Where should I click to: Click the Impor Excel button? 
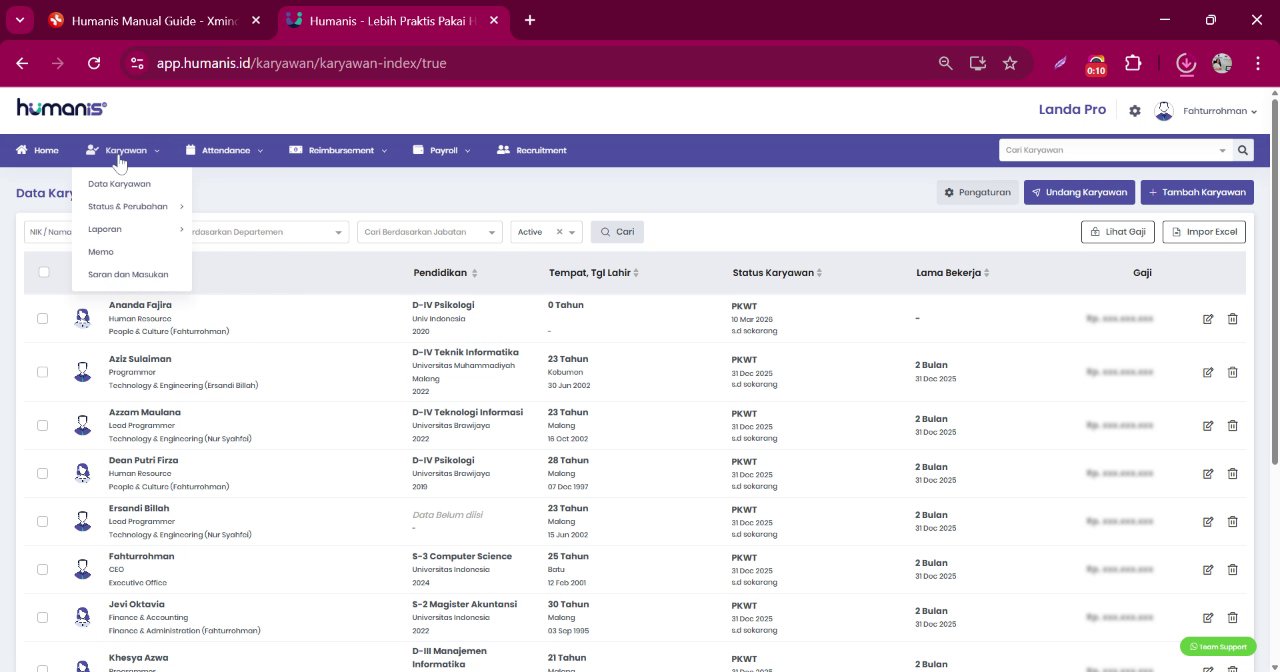(1204, 232)
